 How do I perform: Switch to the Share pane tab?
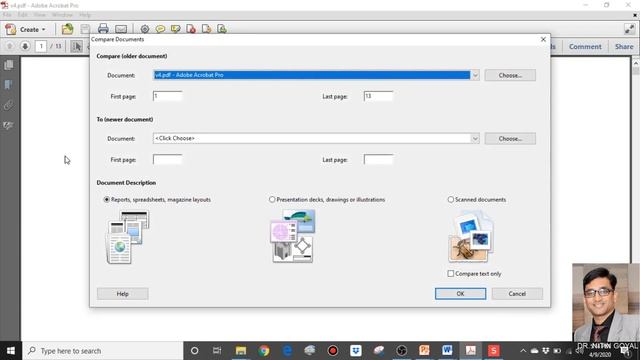[x=624, y=47]
